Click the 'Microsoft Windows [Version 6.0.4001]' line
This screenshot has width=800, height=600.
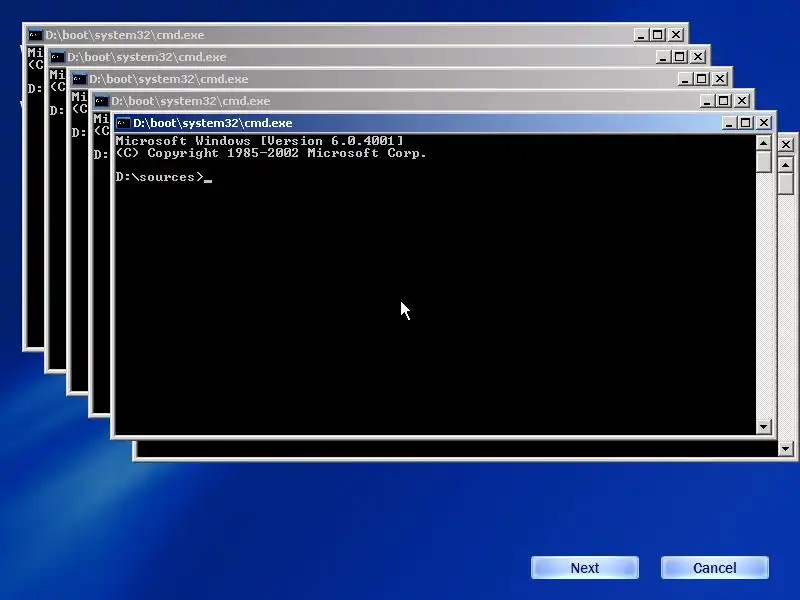pyautogui.click(x=259, y=141)
